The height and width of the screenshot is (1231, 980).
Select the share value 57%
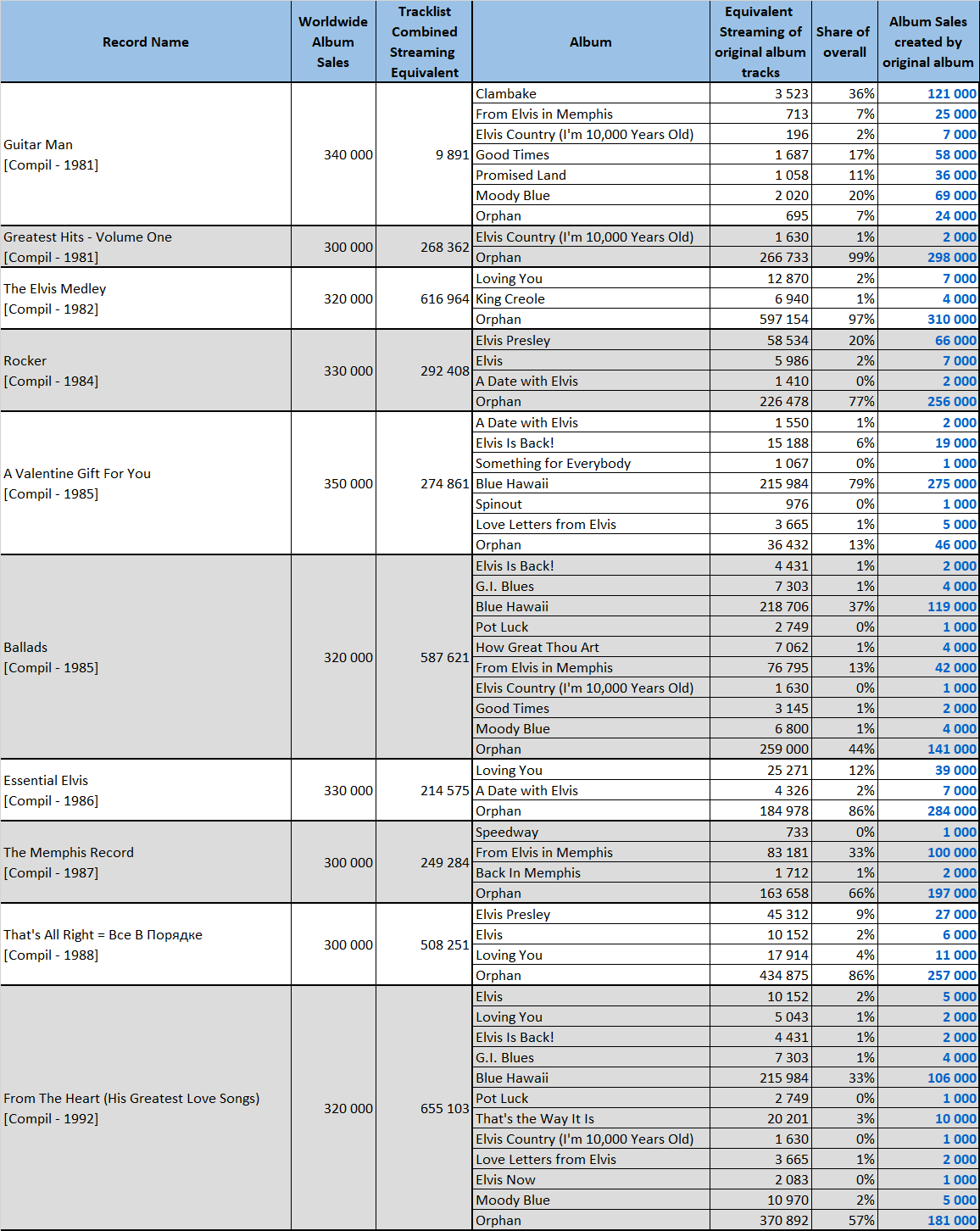844,1220
